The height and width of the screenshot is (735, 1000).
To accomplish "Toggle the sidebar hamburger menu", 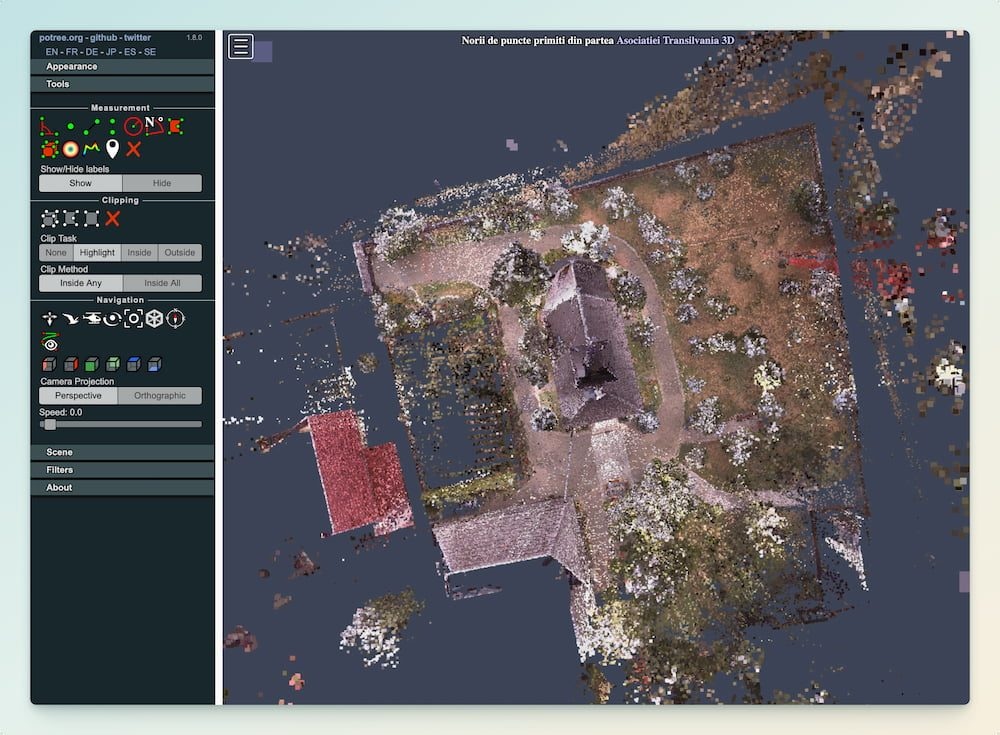I will tap(241, 46).
